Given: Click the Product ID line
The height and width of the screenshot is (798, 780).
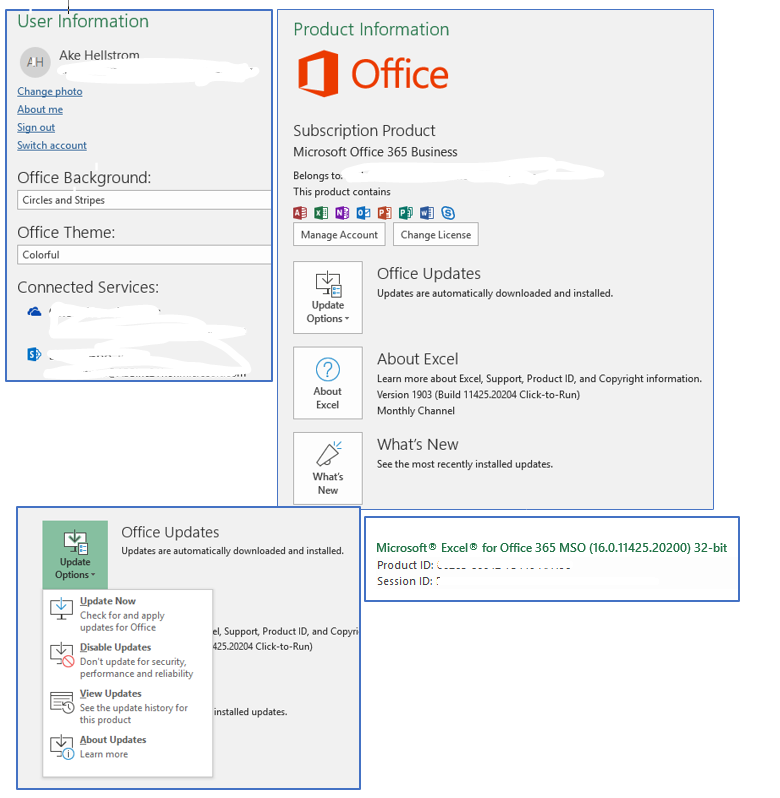Looking at the screenshot, I should [x=473, y=565].
